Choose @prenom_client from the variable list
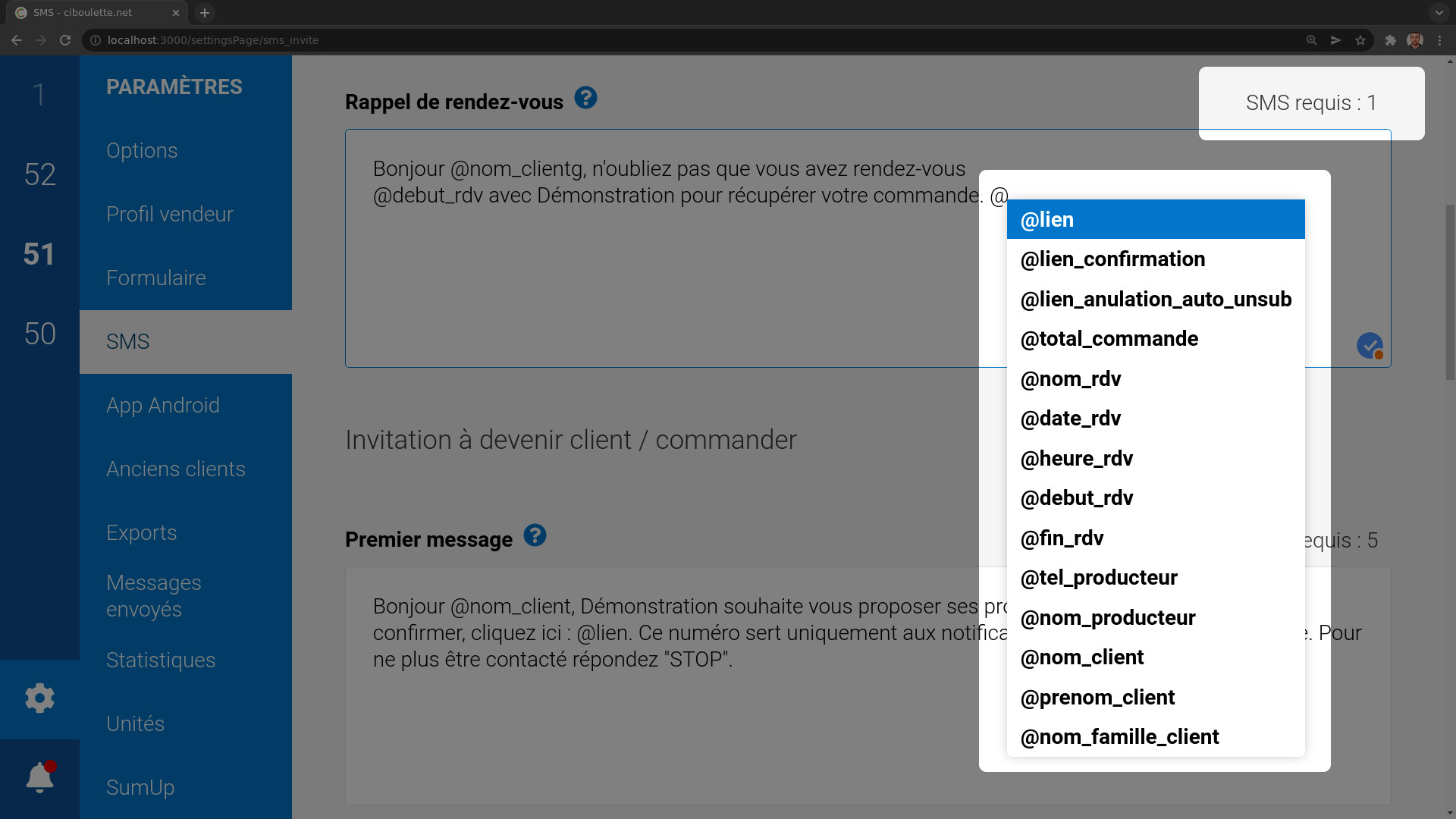Image resolution: width=1456 pixels, height=819 pixels. (x=1155, y=698)
